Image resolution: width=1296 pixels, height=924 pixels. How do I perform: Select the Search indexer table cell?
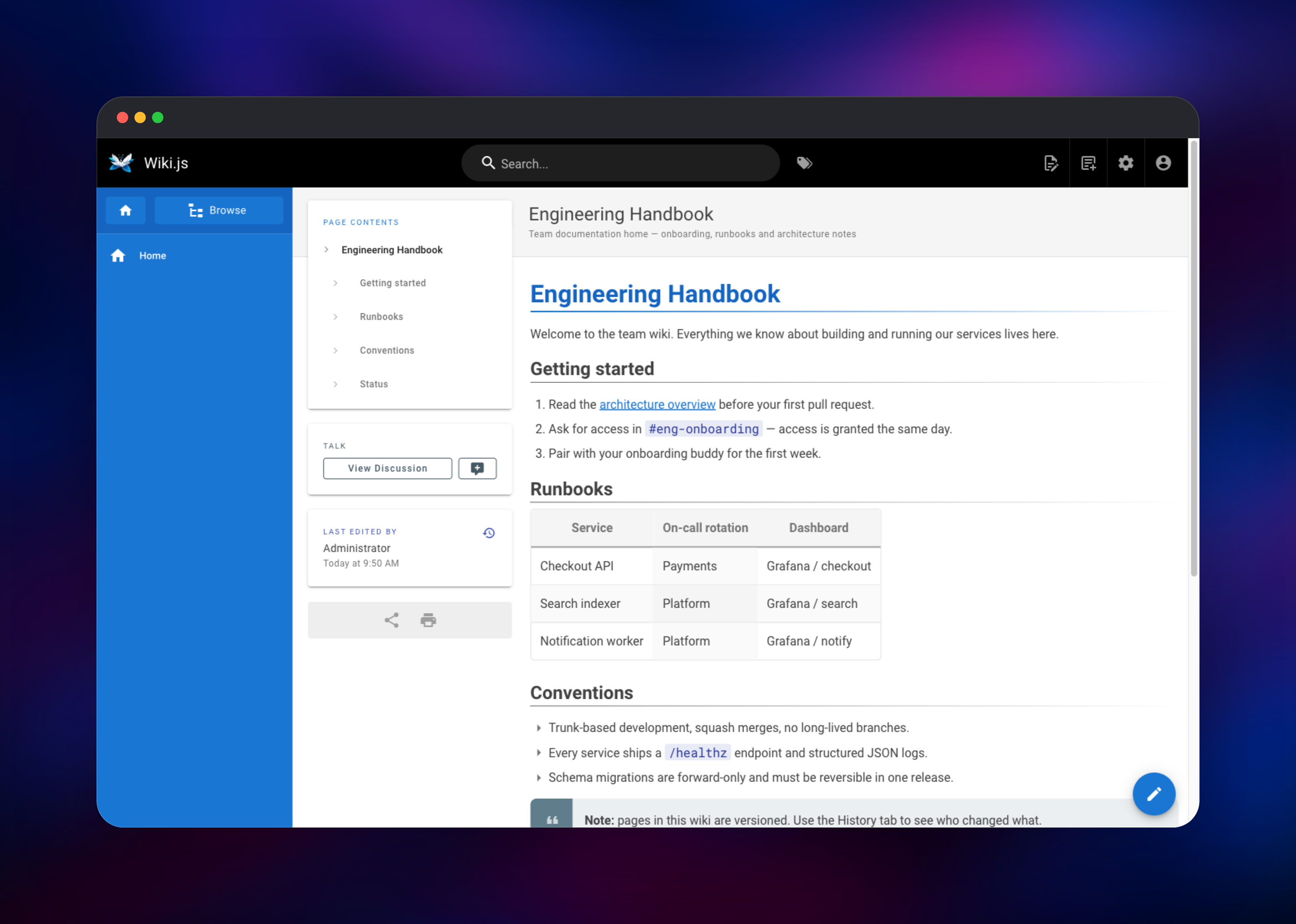point(592,603)
